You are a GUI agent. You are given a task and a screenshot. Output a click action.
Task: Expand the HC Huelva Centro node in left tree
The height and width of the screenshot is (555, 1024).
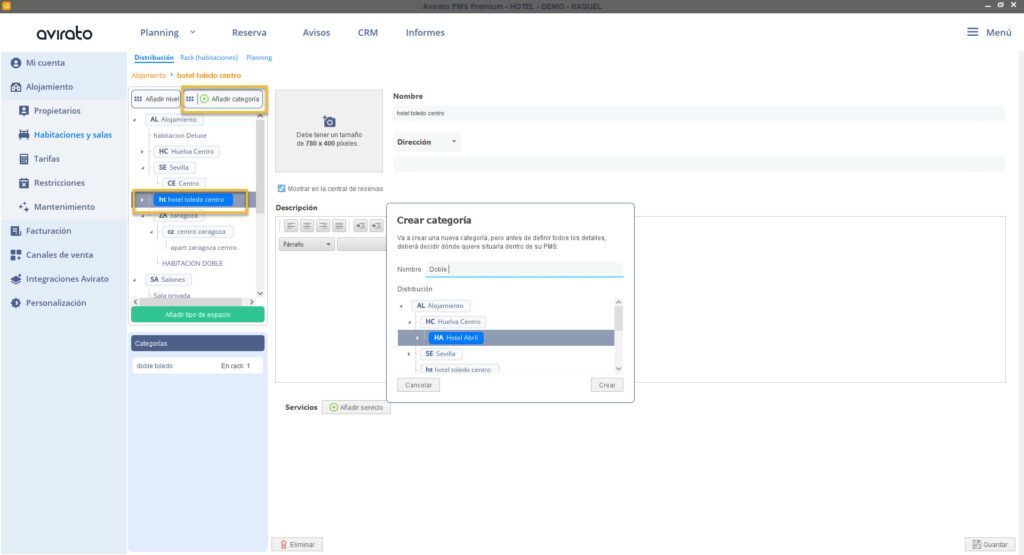click(142, 151)
